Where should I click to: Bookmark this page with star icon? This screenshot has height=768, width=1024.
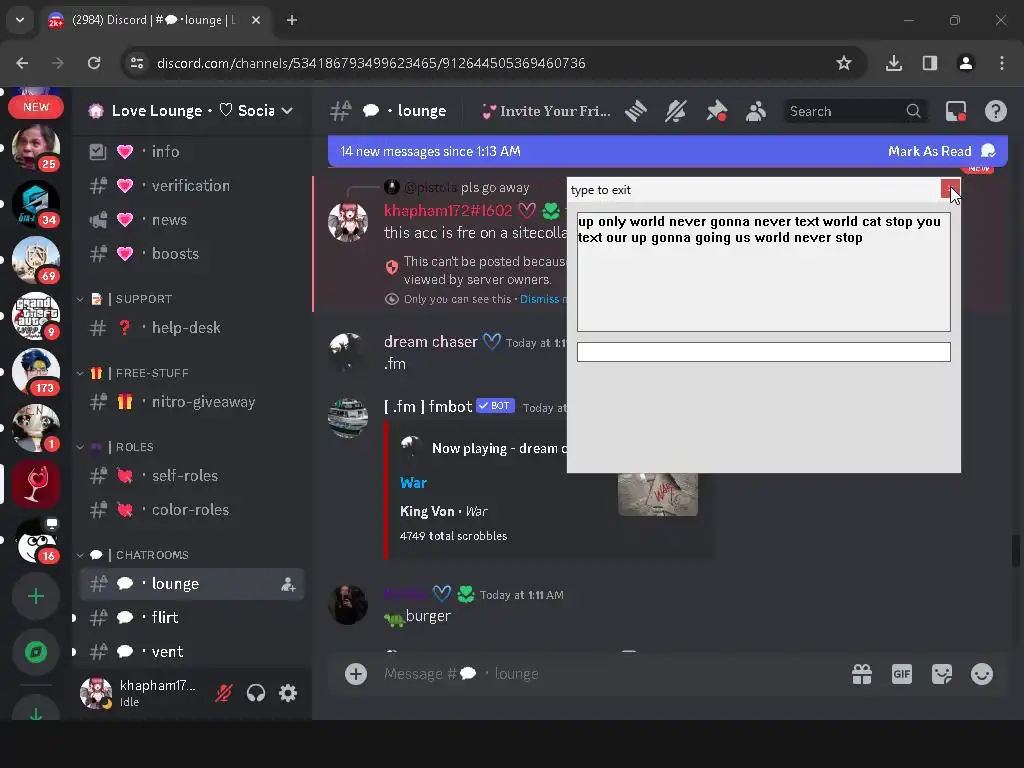click(x=844, y=63)
